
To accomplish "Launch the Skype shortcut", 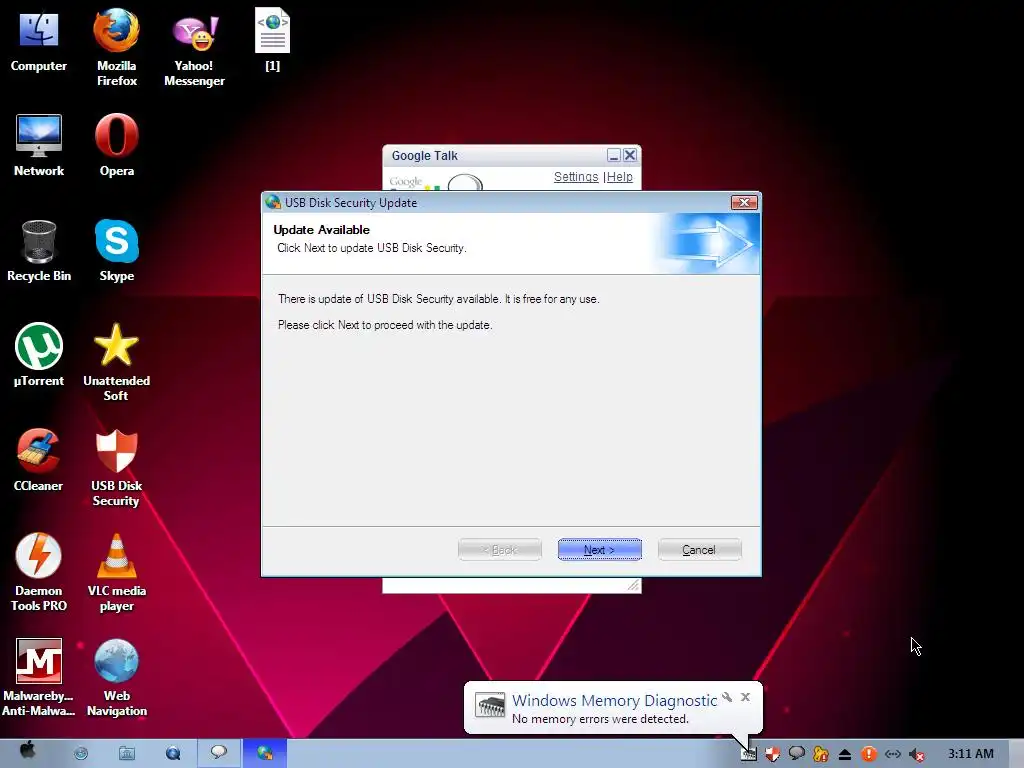I will [116, 251].
